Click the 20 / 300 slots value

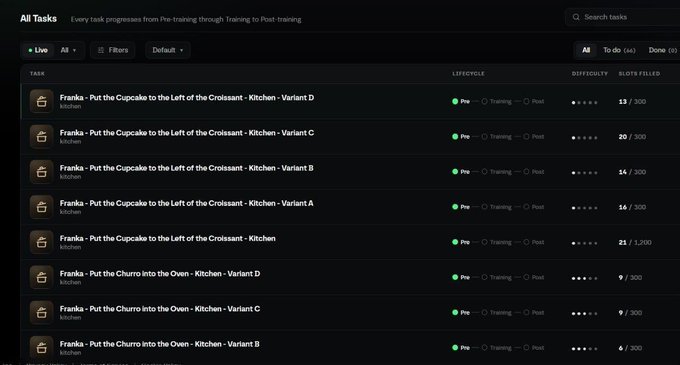click(632, 137)
